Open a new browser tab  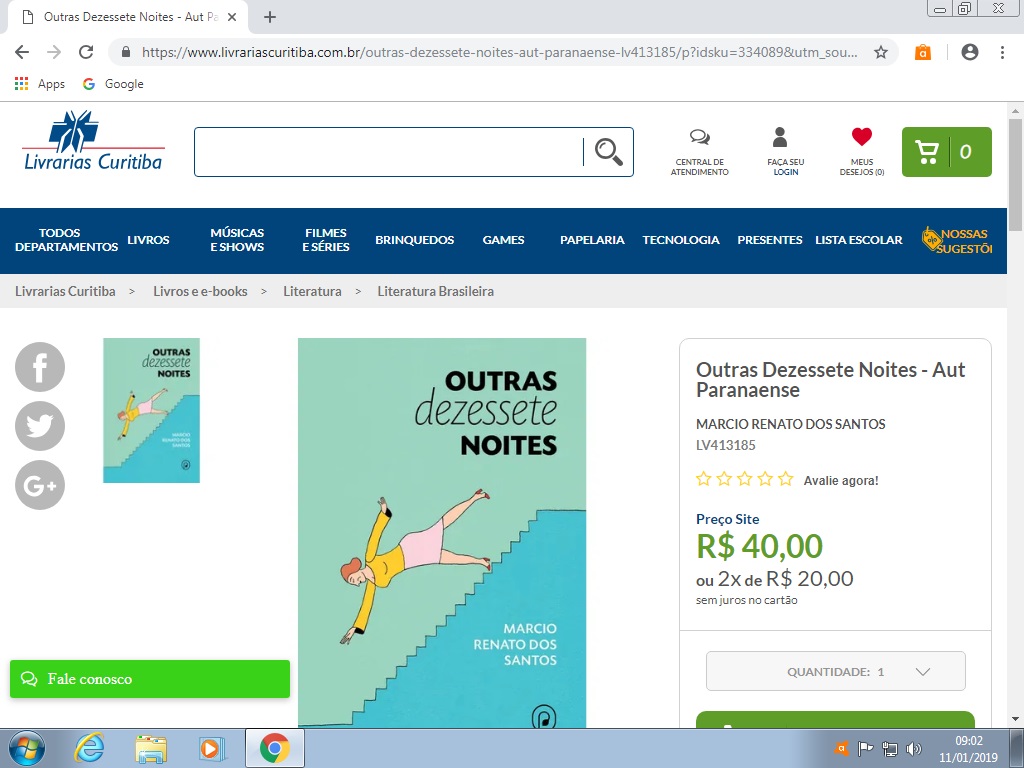[270, 17]
